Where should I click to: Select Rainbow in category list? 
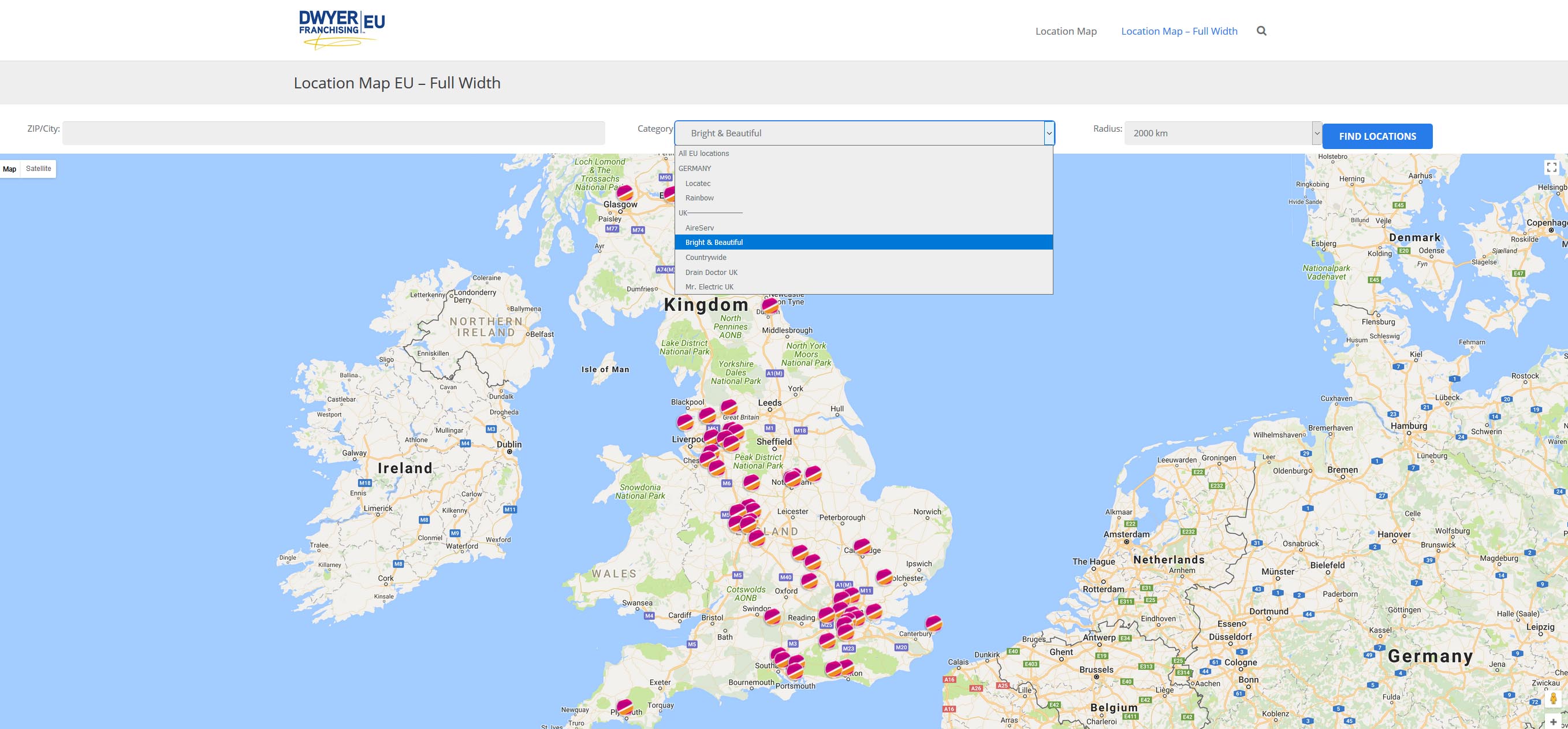tap(864, 198)
